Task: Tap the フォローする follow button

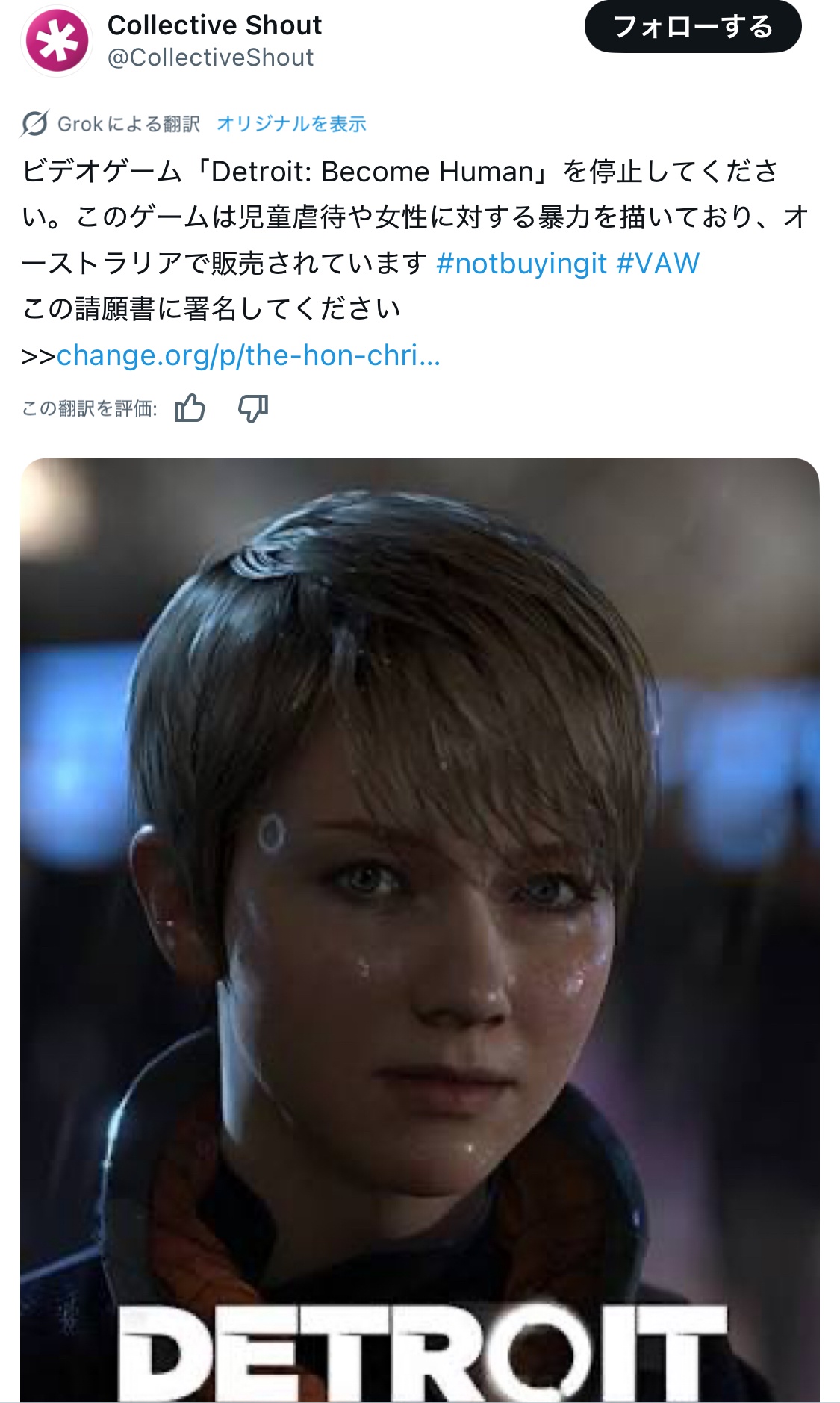Action: pyautogui.click(x=693, y=27)
